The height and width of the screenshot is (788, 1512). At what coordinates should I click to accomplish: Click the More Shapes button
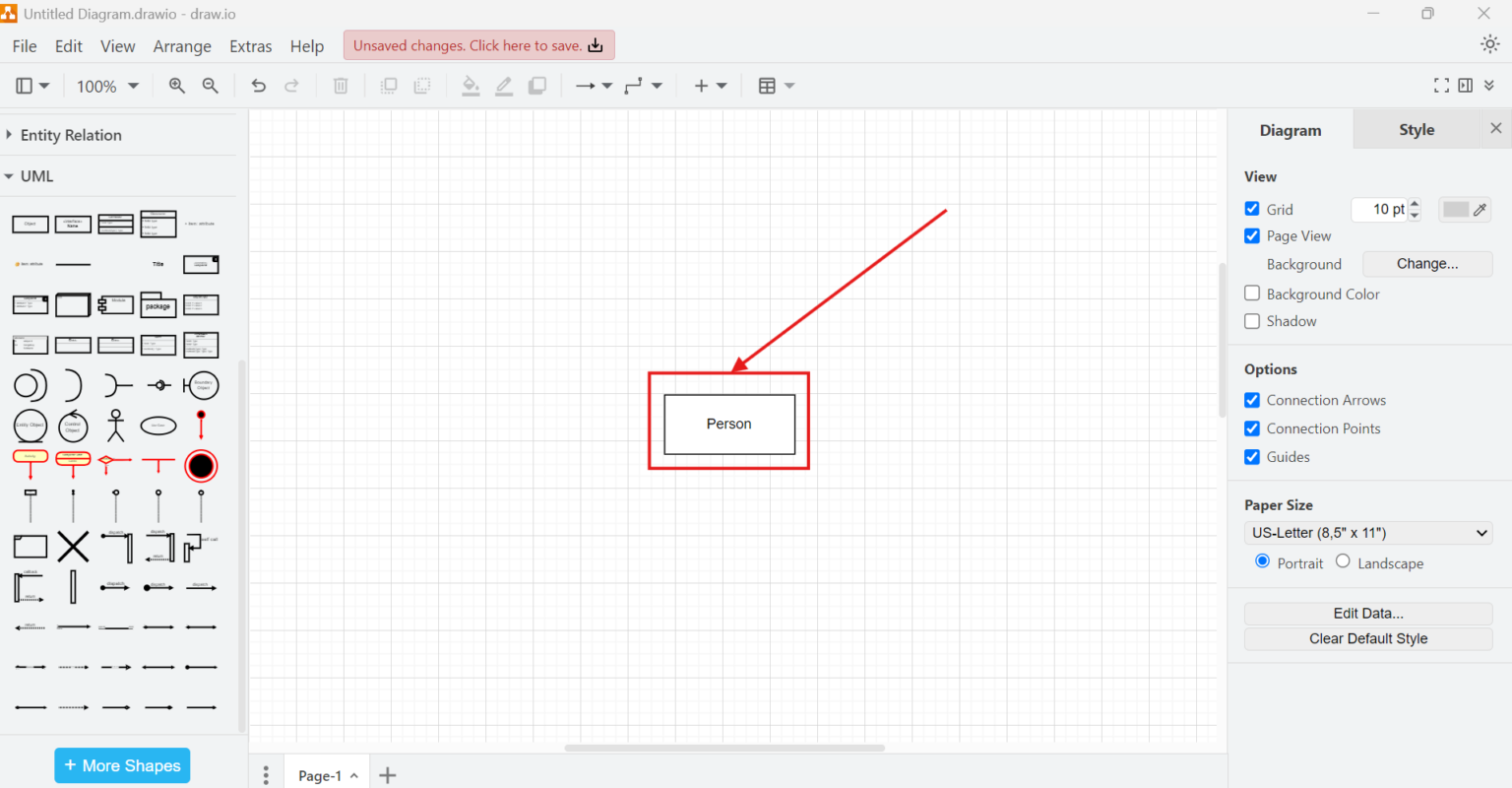point(122,765)
